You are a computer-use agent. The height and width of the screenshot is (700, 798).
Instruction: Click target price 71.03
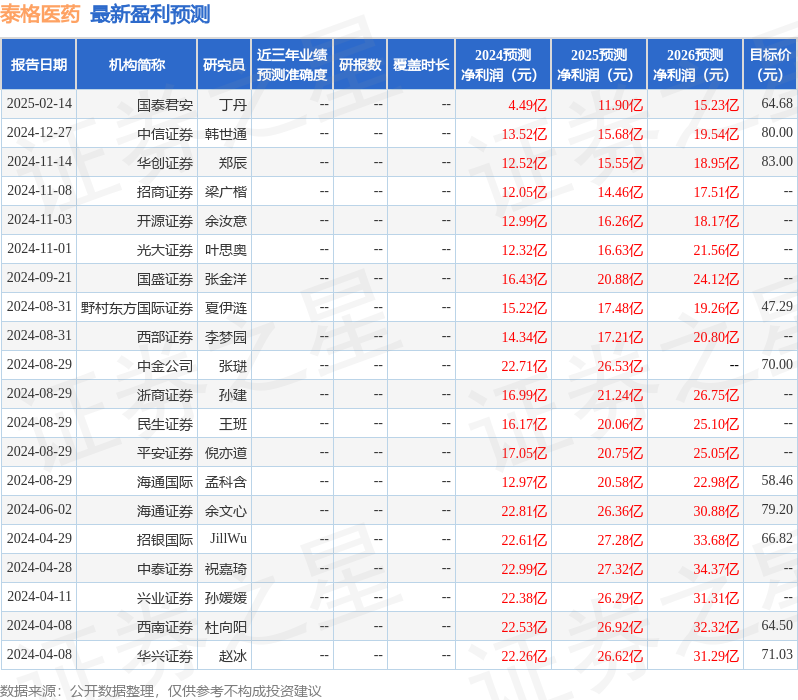[x=777, y=655]
